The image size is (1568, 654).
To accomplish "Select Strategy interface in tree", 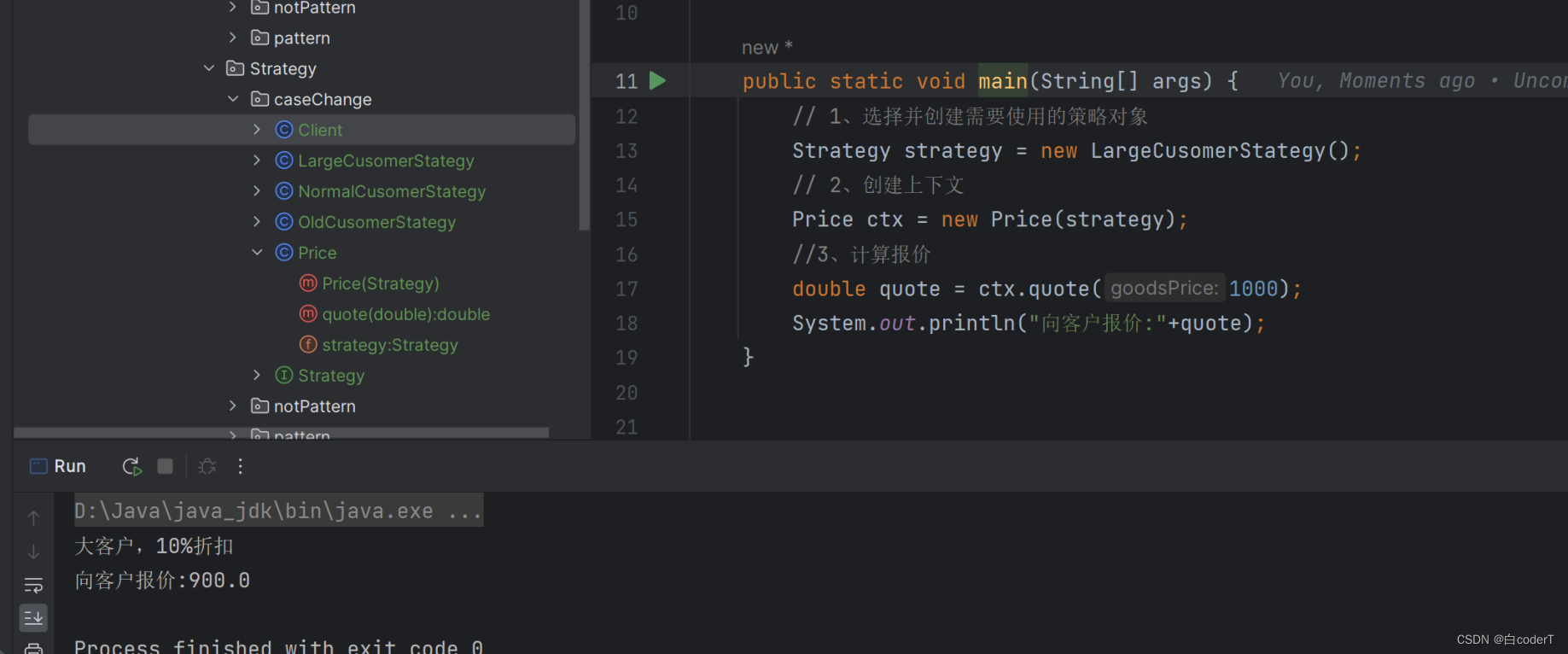I will click(x=331, y=376).
